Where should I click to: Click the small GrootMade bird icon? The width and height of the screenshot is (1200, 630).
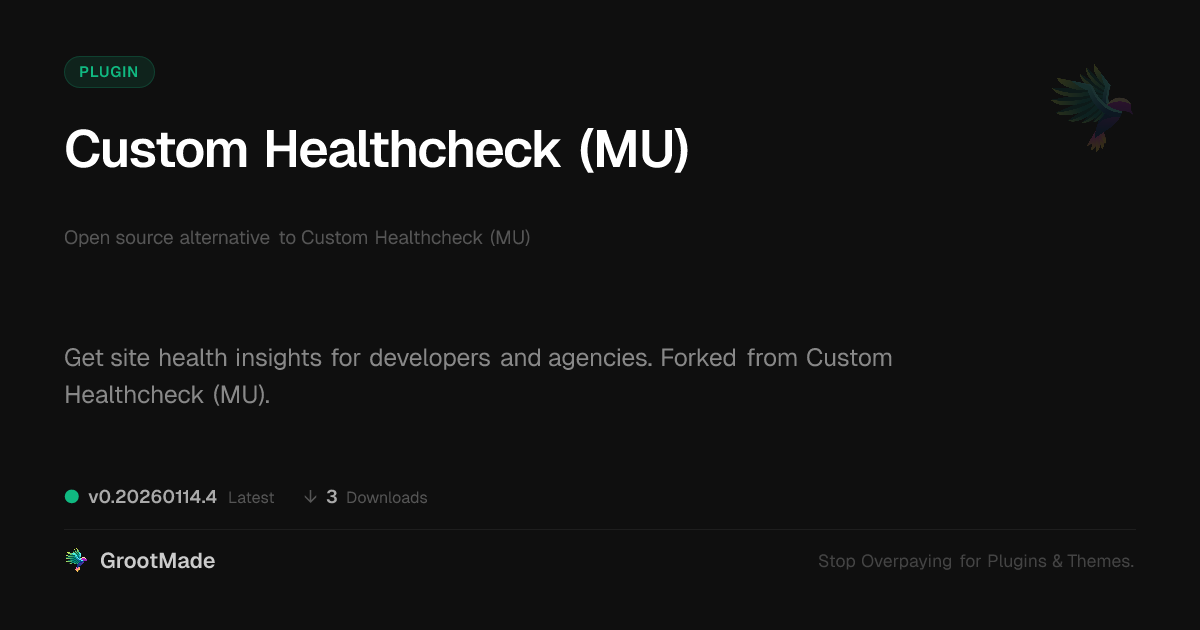coord(75,561)
